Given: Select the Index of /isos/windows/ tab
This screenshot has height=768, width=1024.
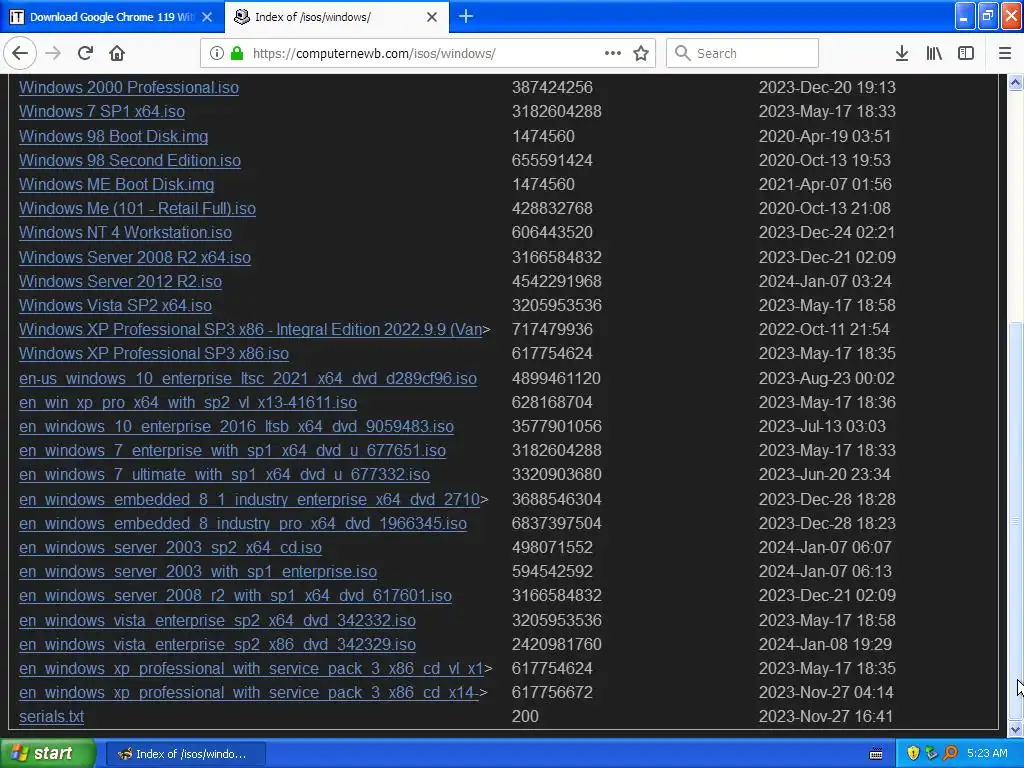Looking at the screenshot, I should pyautogui.click(x=336, y=17).
